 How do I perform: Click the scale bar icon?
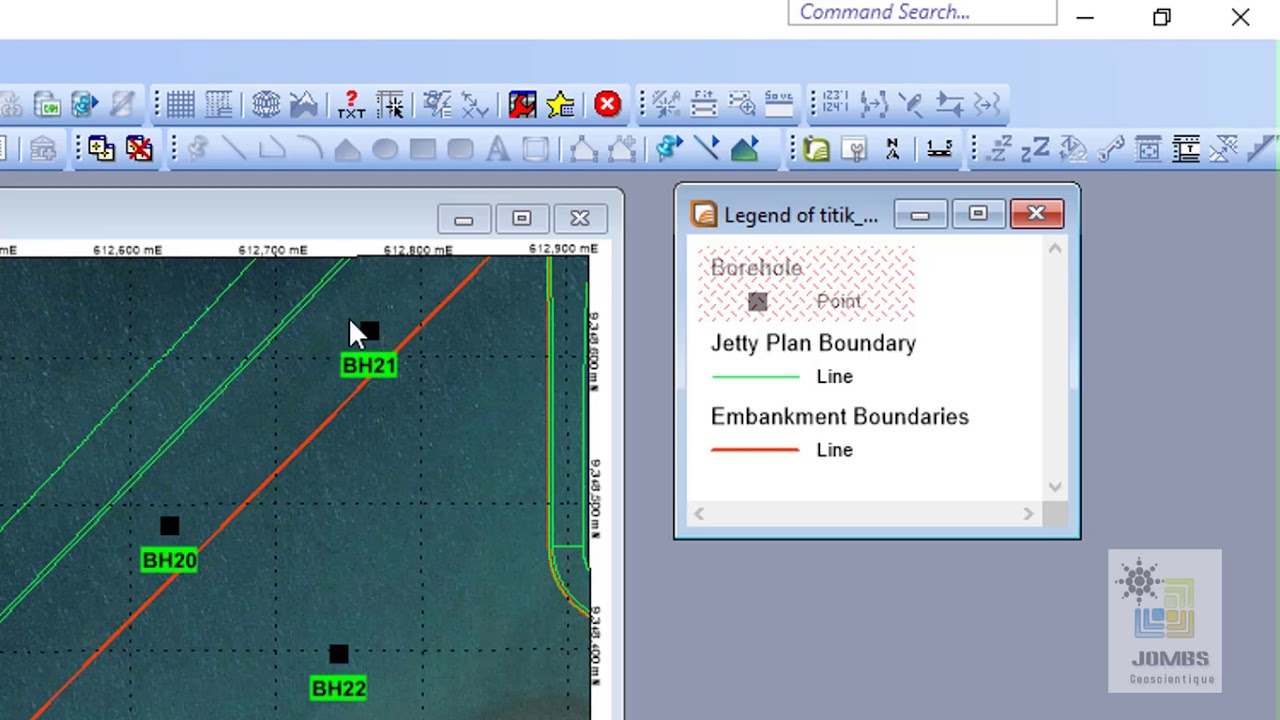click(x=939, y=149)
